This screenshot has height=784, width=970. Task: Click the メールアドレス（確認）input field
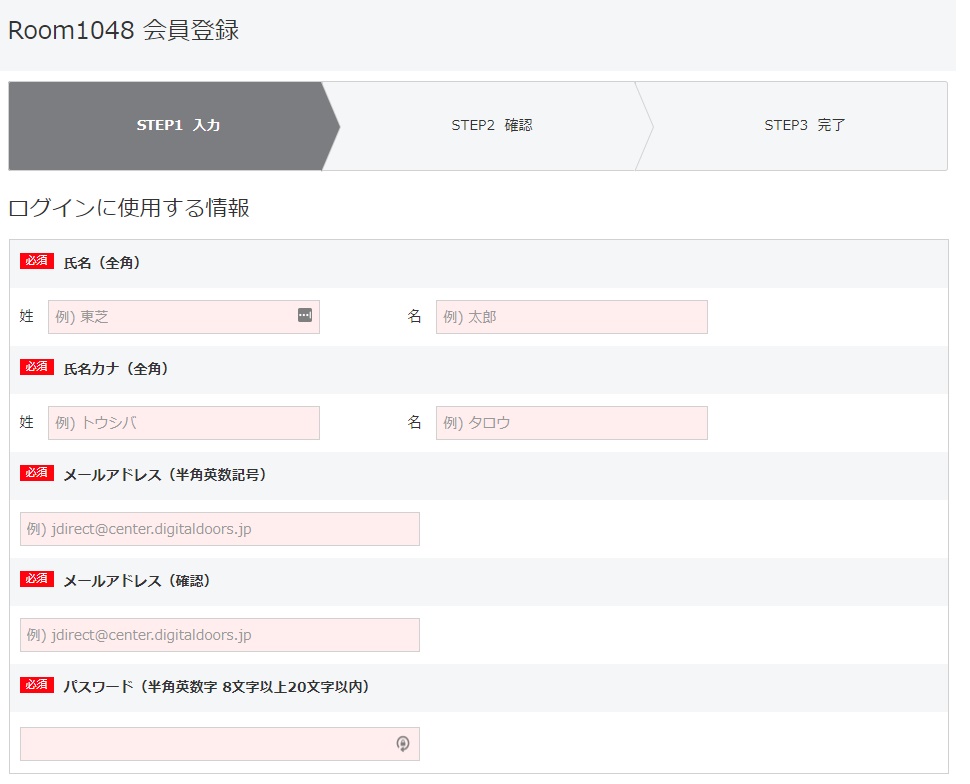220,635
